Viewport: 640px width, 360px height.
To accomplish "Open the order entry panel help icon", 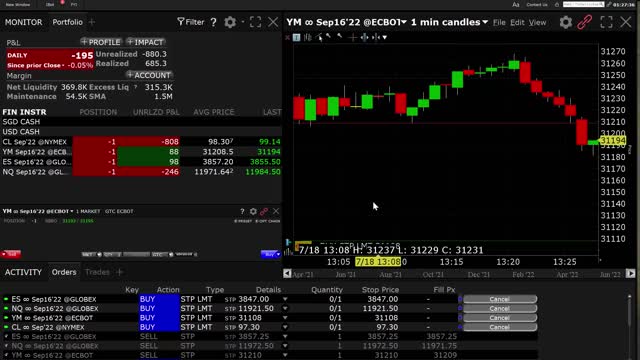I will (242, 211).
